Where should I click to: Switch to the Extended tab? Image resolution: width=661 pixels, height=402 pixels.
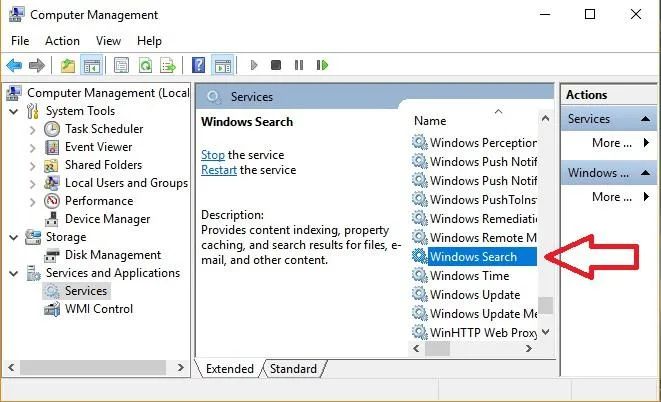[x=230, y=369]
